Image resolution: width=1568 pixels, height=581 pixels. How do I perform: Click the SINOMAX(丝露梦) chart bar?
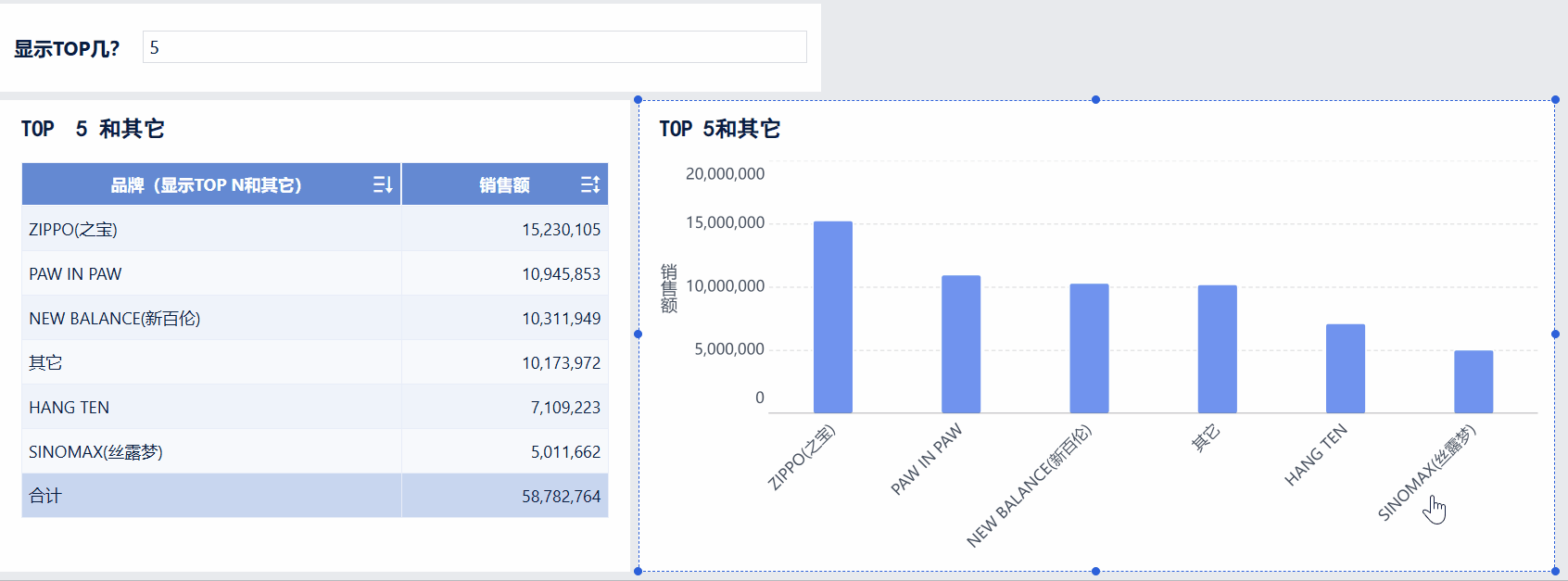(x=1473, y=382)
